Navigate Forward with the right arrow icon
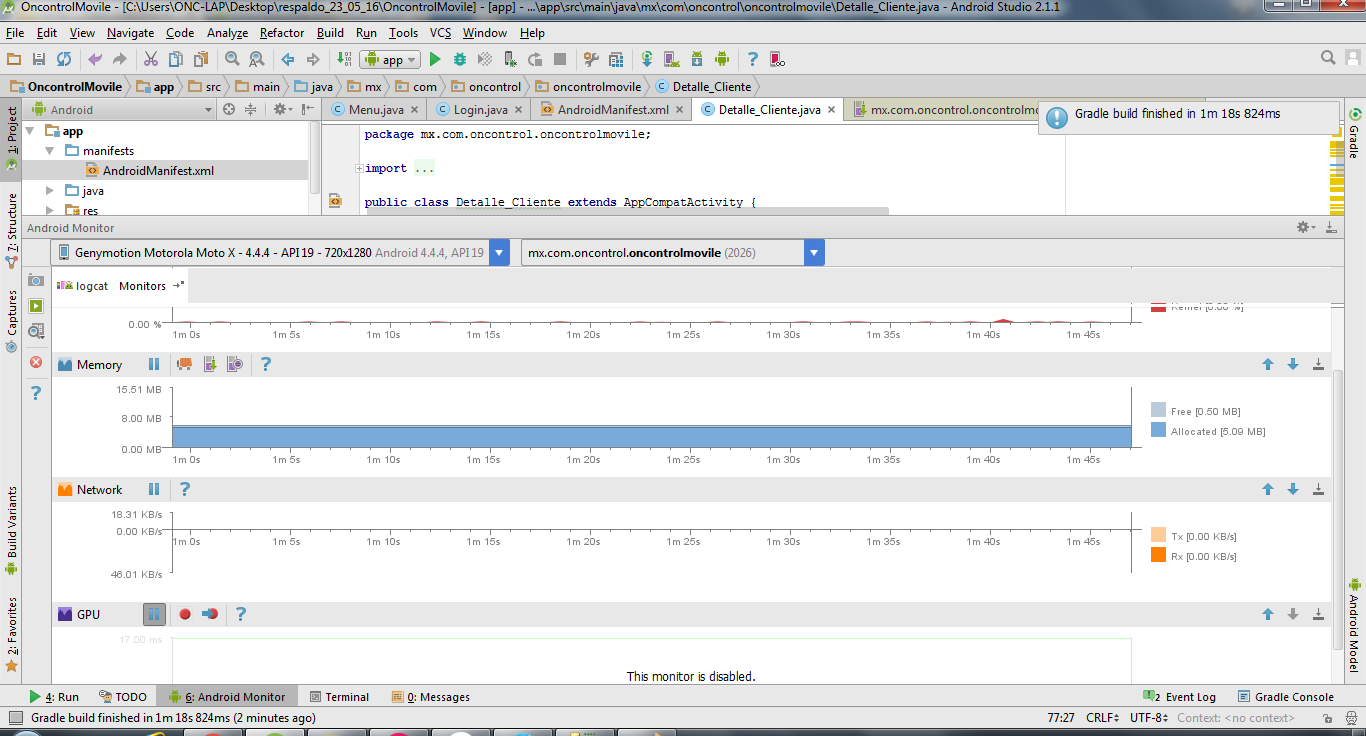Image resolution: width=1366 pixels, height=736 pixels. click(x=313, y=60)
